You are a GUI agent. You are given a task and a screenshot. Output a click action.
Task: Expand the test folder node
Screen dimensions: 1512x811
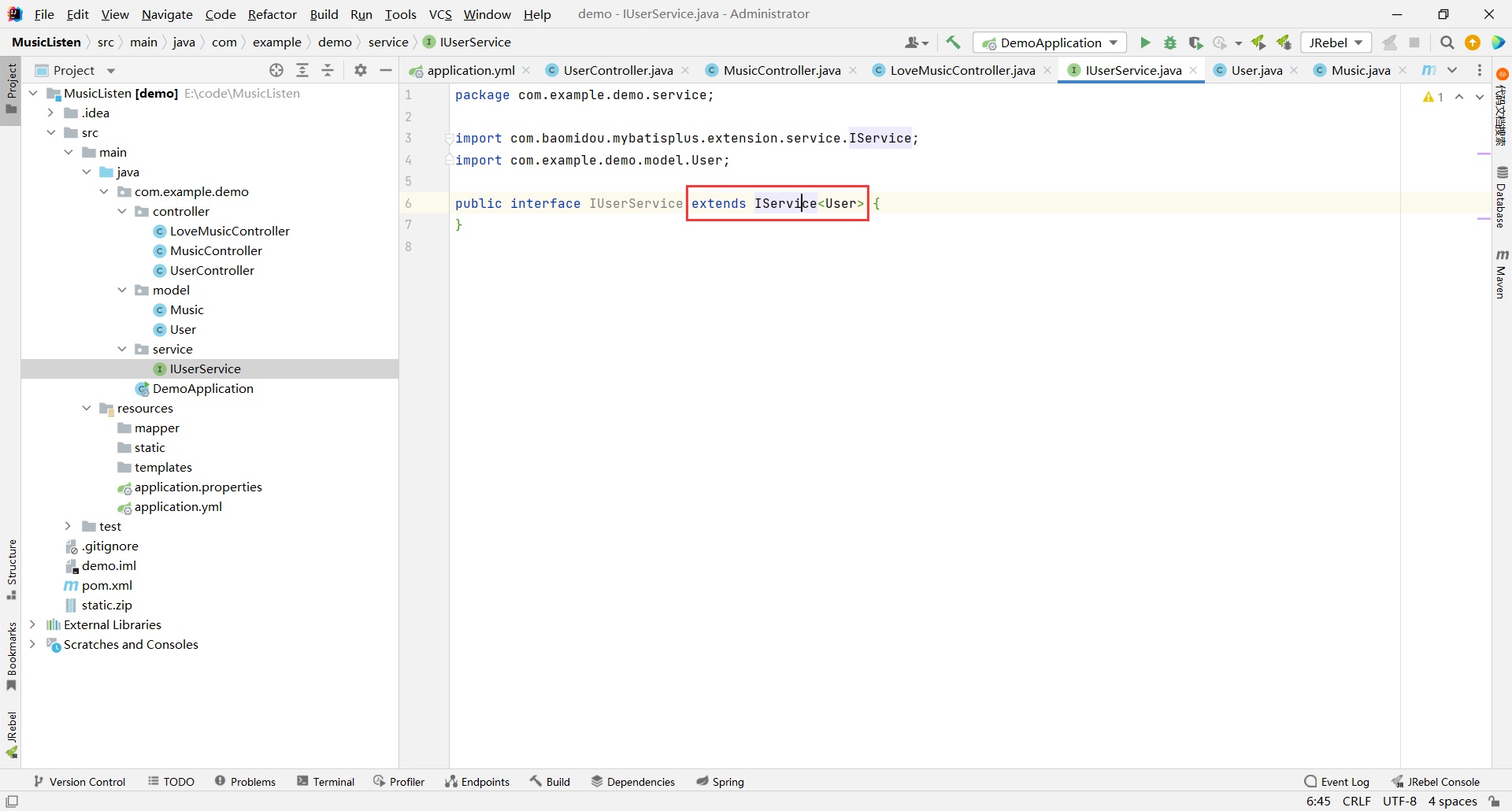[69, 526]
